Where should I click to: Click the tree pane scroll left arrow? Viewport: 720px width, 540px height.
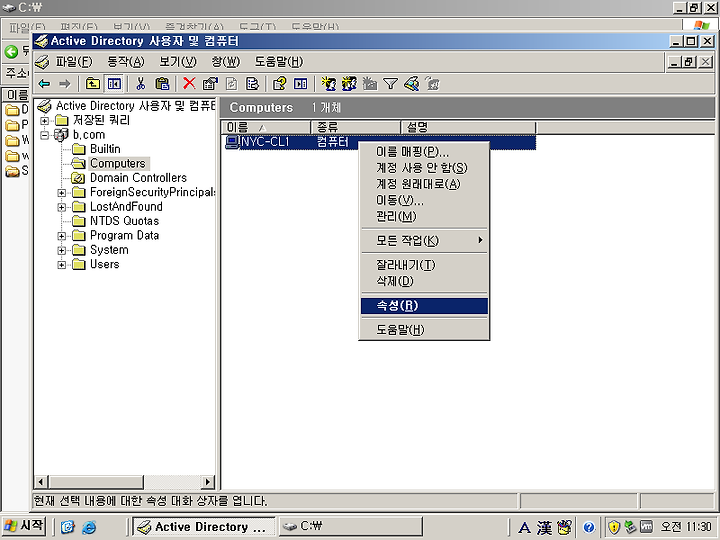(x=40, y=482)
